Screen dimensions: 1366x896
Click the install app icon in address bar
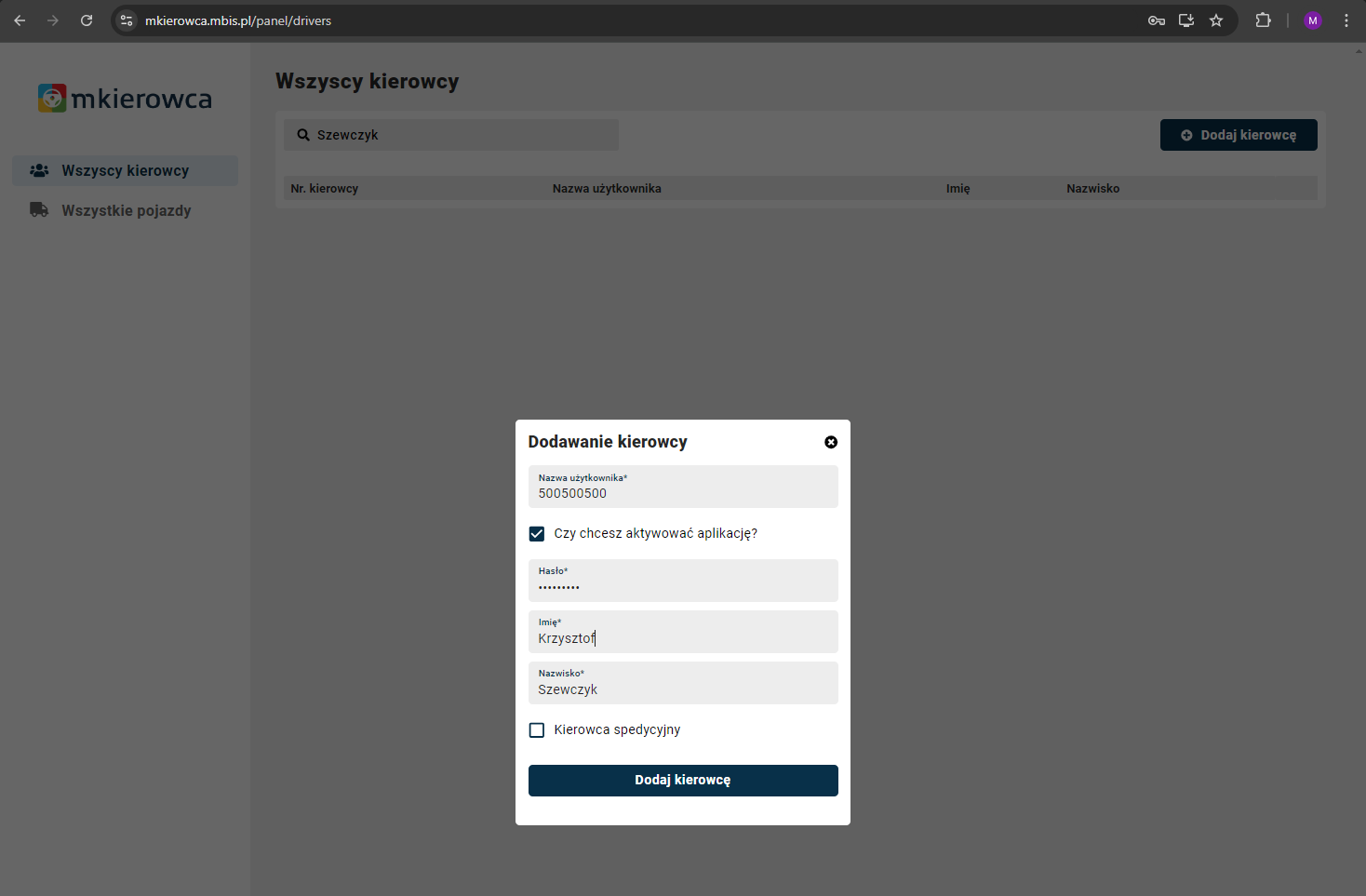click(x=1186, y=20)
